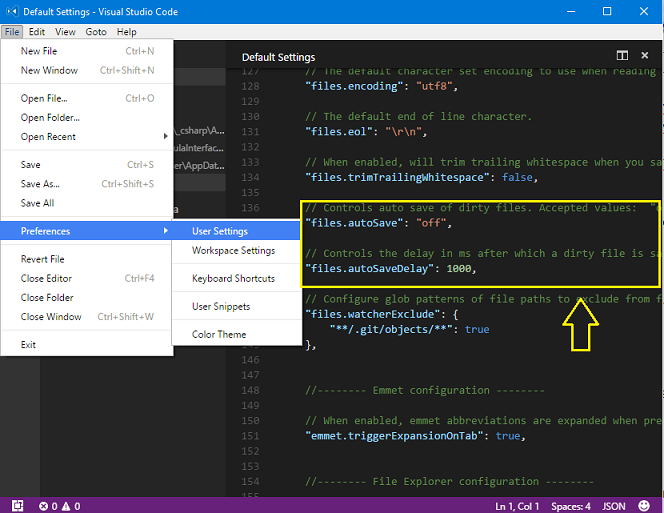This screenshot has width=664, height=513.
Task: Select New Window menu entry
Action: point(87,70)
